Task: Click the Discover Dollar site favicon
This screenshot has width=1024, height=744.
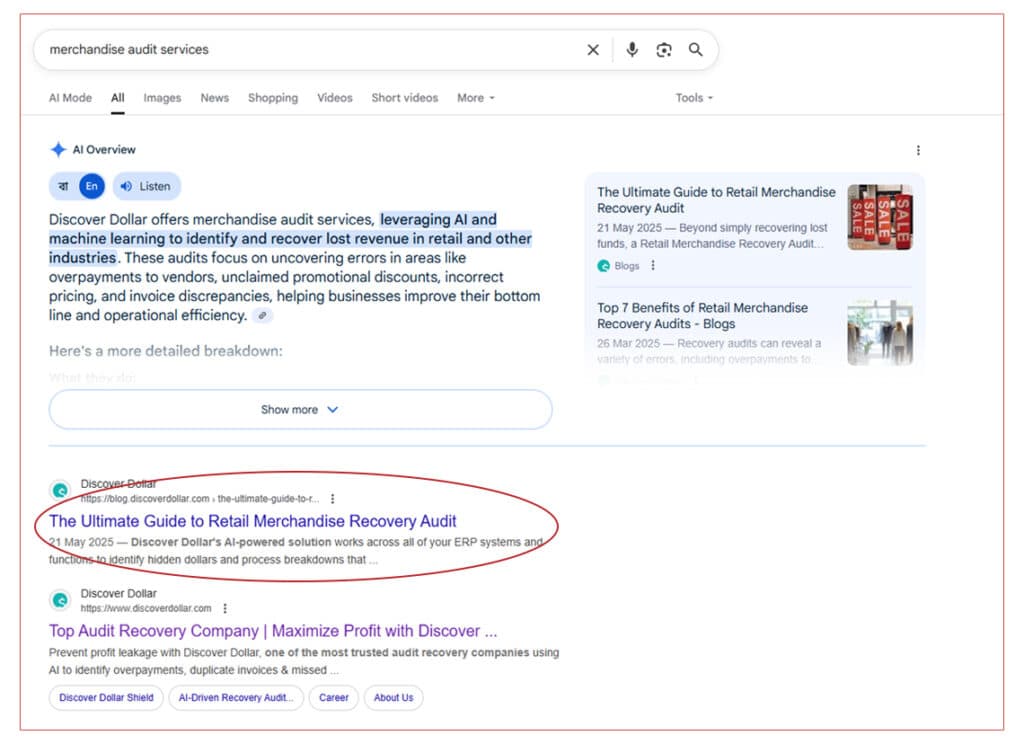Action: coord(59,491)
